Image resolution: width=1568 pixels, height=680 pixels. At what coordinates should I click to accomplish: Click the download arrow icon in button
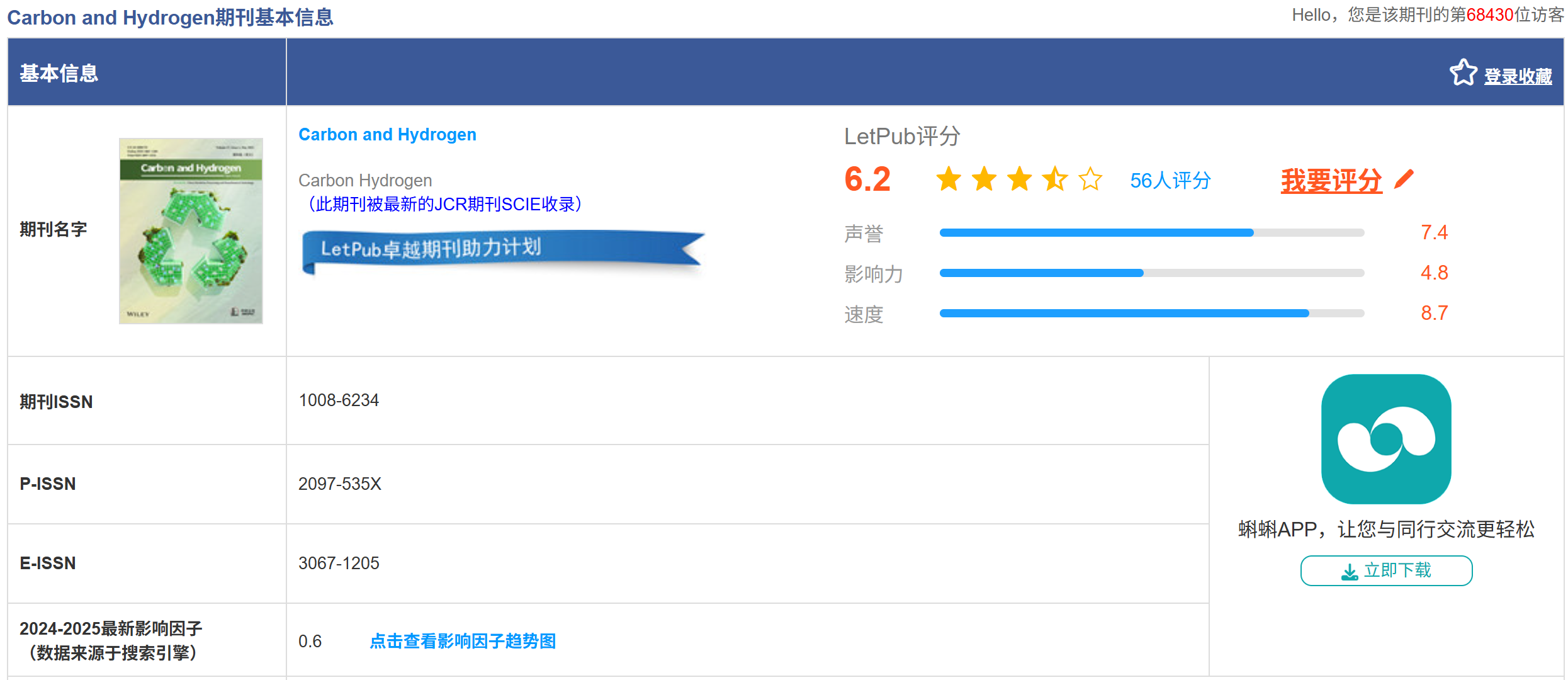1349,572
